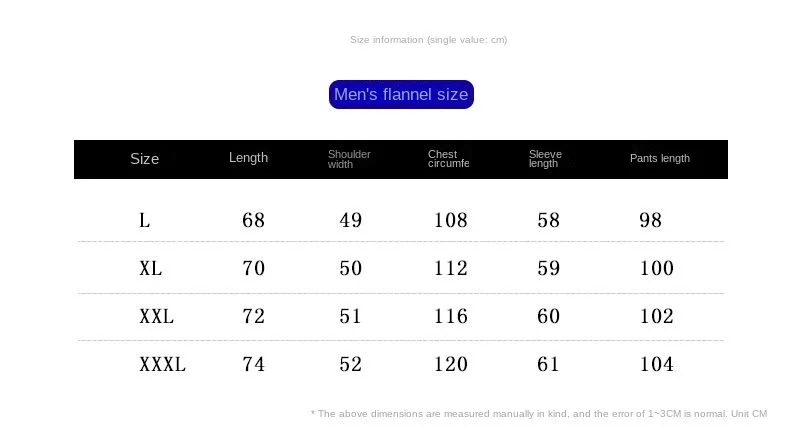Click the chest value 108
Viewport: 790px width, 448px height.
click(x=451, y=220)
